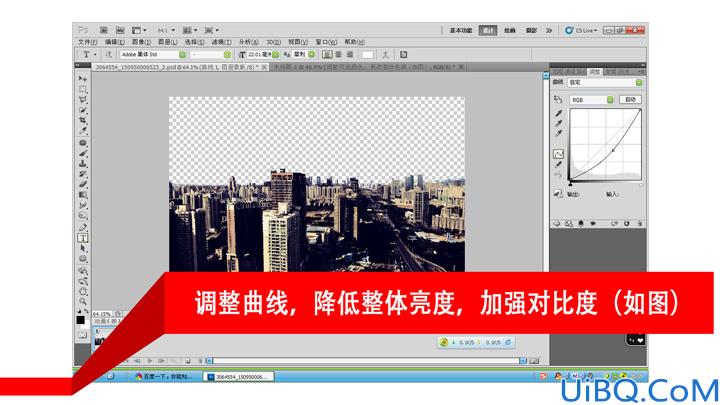The height and width of the screenshot is (405, 720).
Task: Expand more workspaces chevron
Action: [x=549, y=30]
